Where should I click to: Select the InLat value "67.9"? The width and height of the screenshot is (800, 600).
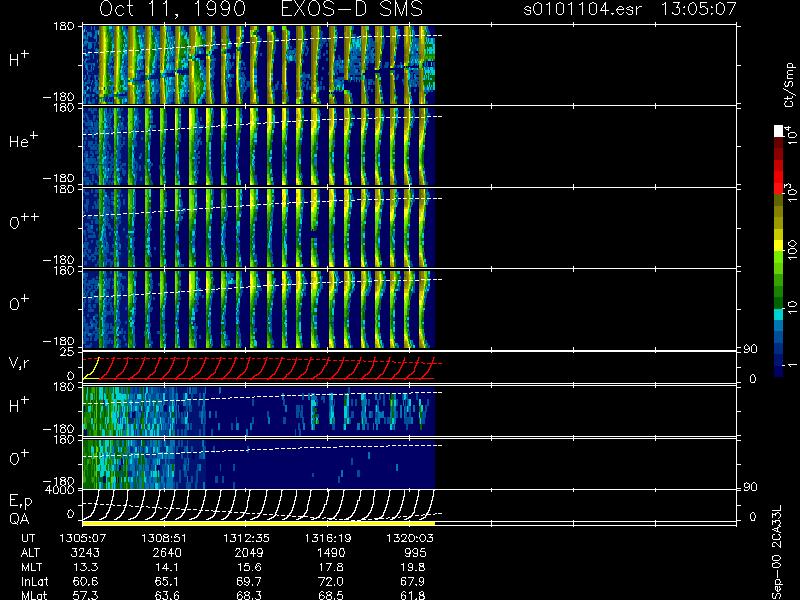(x=412, y=582)
